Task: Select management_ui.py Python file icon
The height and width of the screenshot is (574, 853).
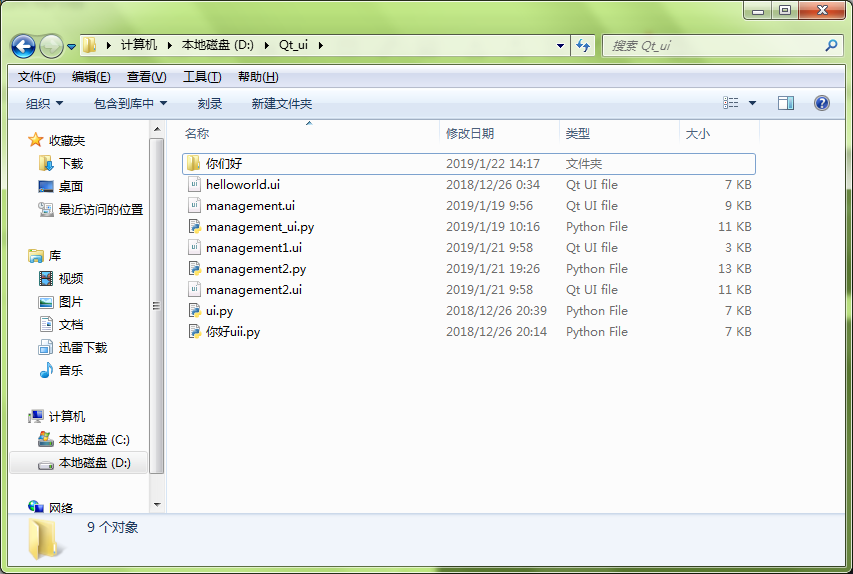Action: click(194, 226)
